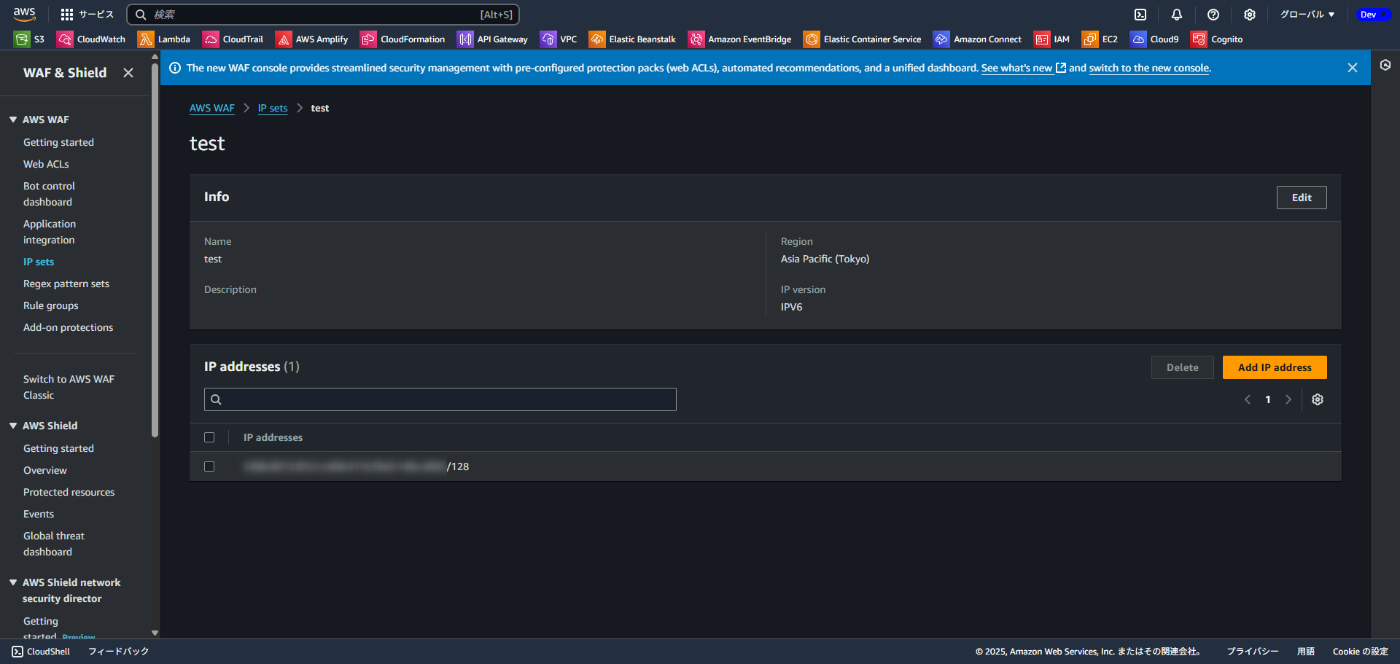Viewport: 1400px width, 664px height.
Task: Open Application integration page
Action: [x=50, y=232]
